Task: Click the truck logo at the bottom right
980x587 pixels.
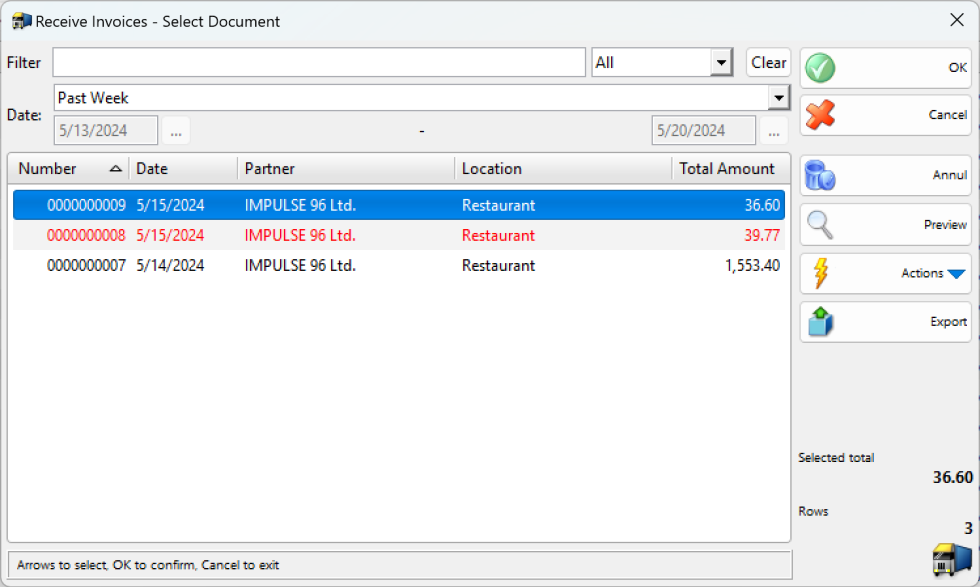Action: tap(952, 558)
